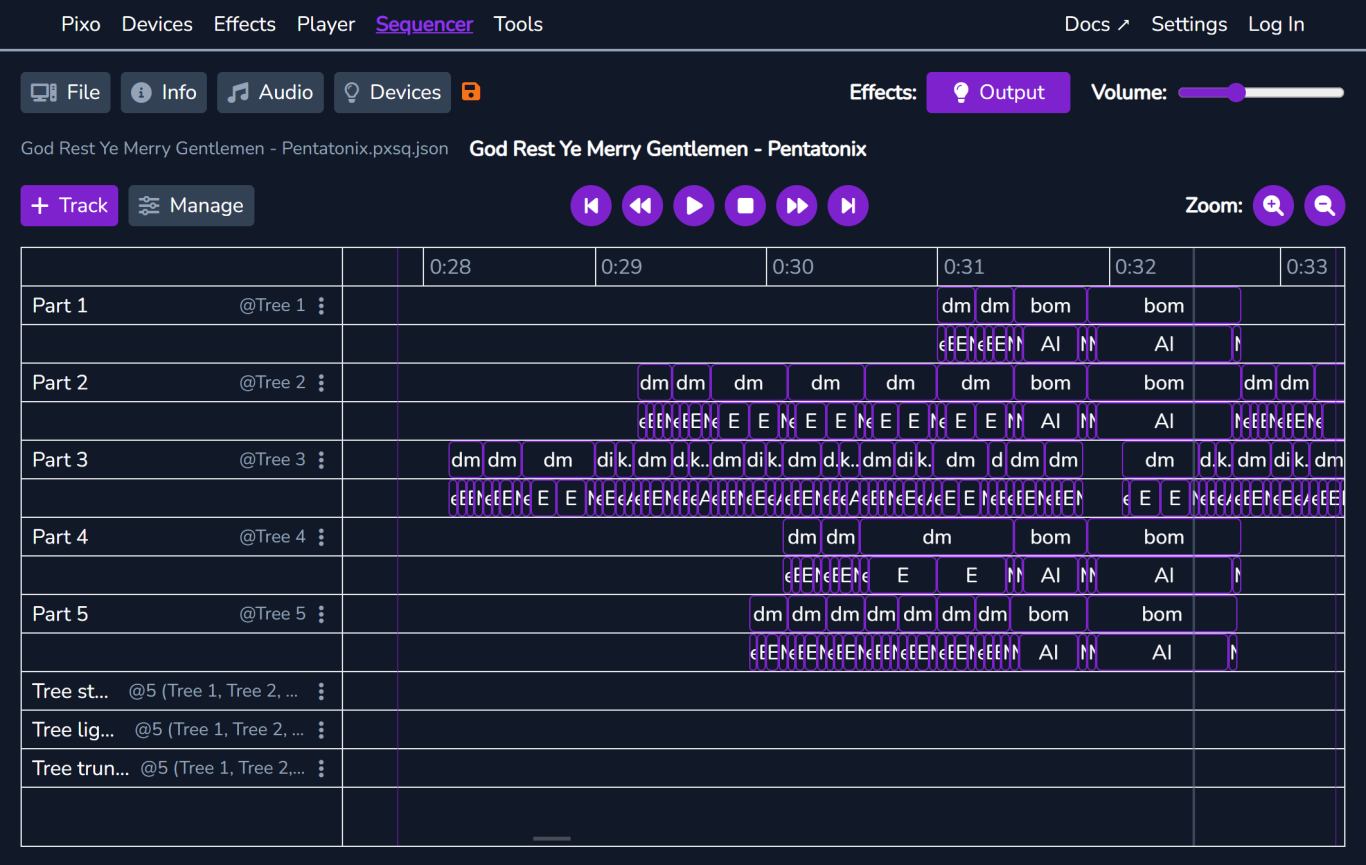Viewport: 1366px width, 865px height.
Task: Toggle the Output effects button
Action: [997, 91]
